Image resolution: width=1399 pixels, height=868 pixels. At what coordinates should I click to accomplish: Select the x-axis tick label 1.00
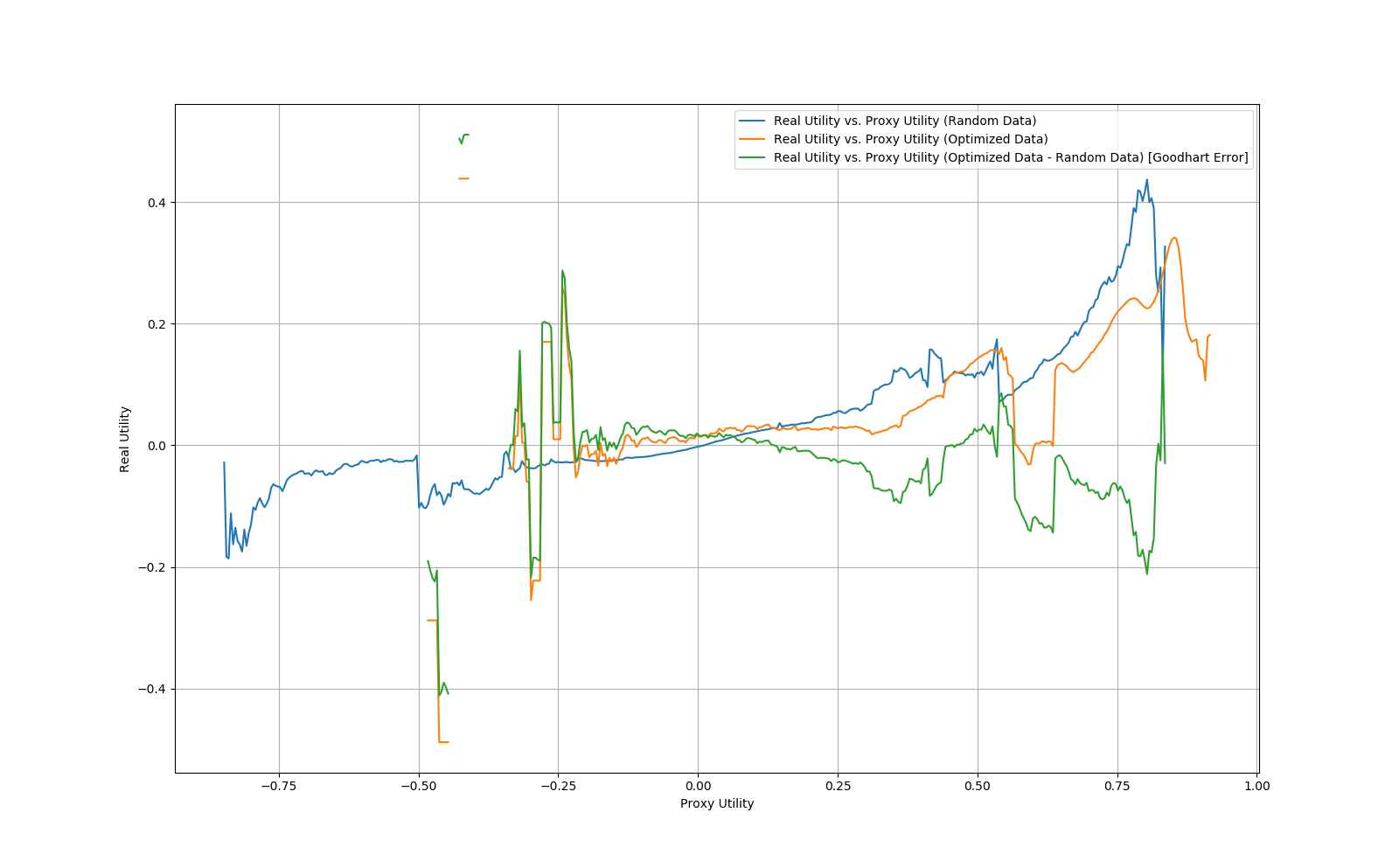[1256, 786]
